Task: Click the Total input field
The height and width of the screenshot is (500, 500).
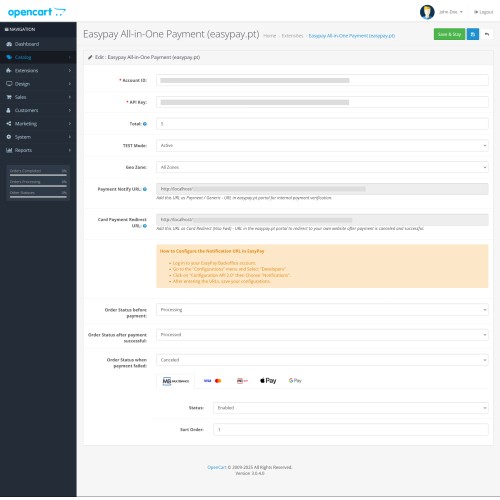Action: click(322, 124)
